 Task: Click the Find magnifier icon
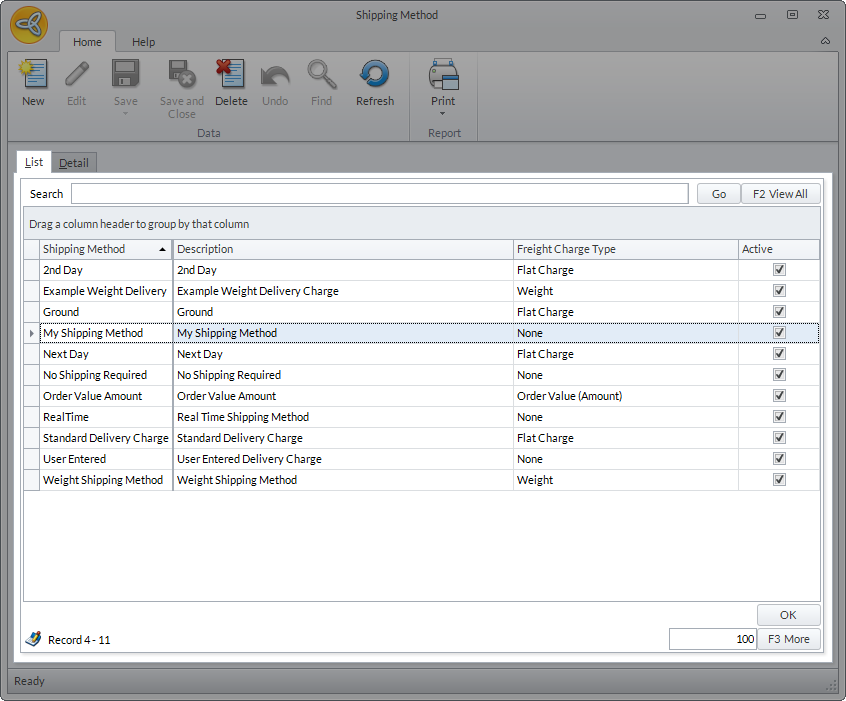pos(321,76)
